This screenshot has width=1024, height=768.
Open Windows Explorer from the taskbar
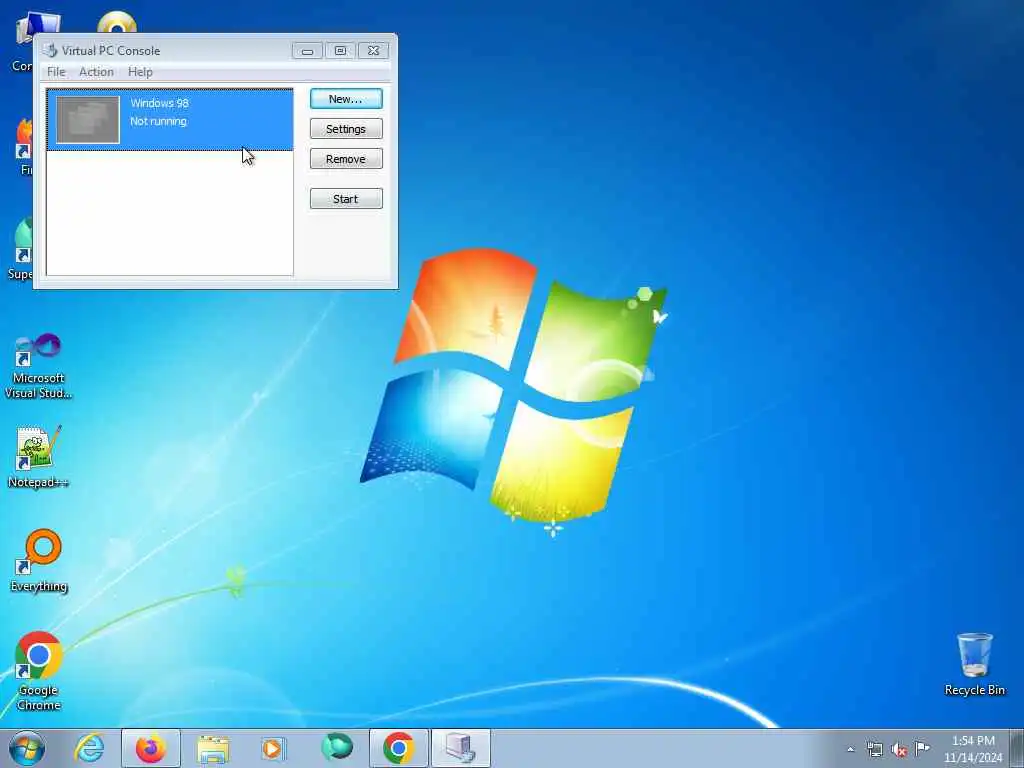(213, 748)
